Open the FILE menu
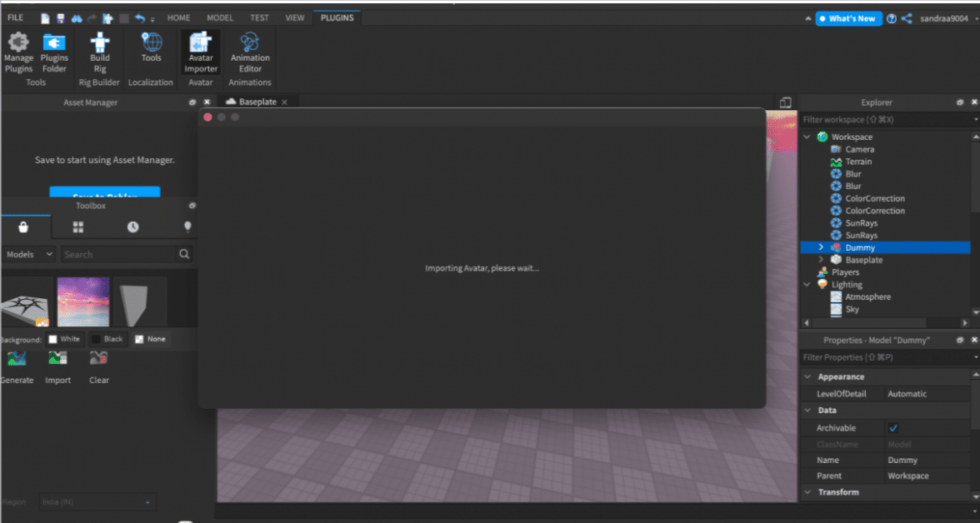Image resolution: width=980 pixels, height=523 pixels. 15,18
